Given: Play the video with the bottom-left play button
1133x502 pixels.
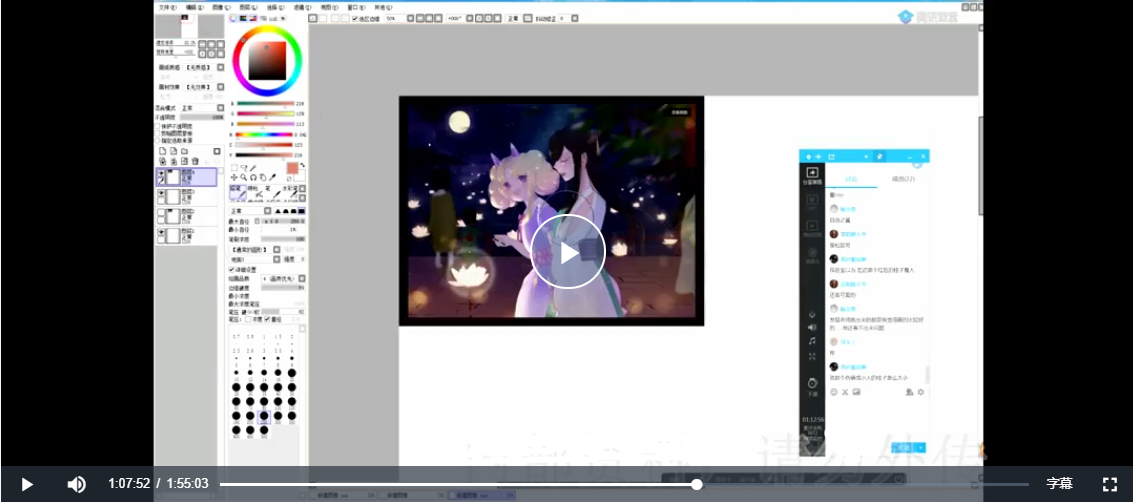Looking at the screenshot, I should 27,484.
